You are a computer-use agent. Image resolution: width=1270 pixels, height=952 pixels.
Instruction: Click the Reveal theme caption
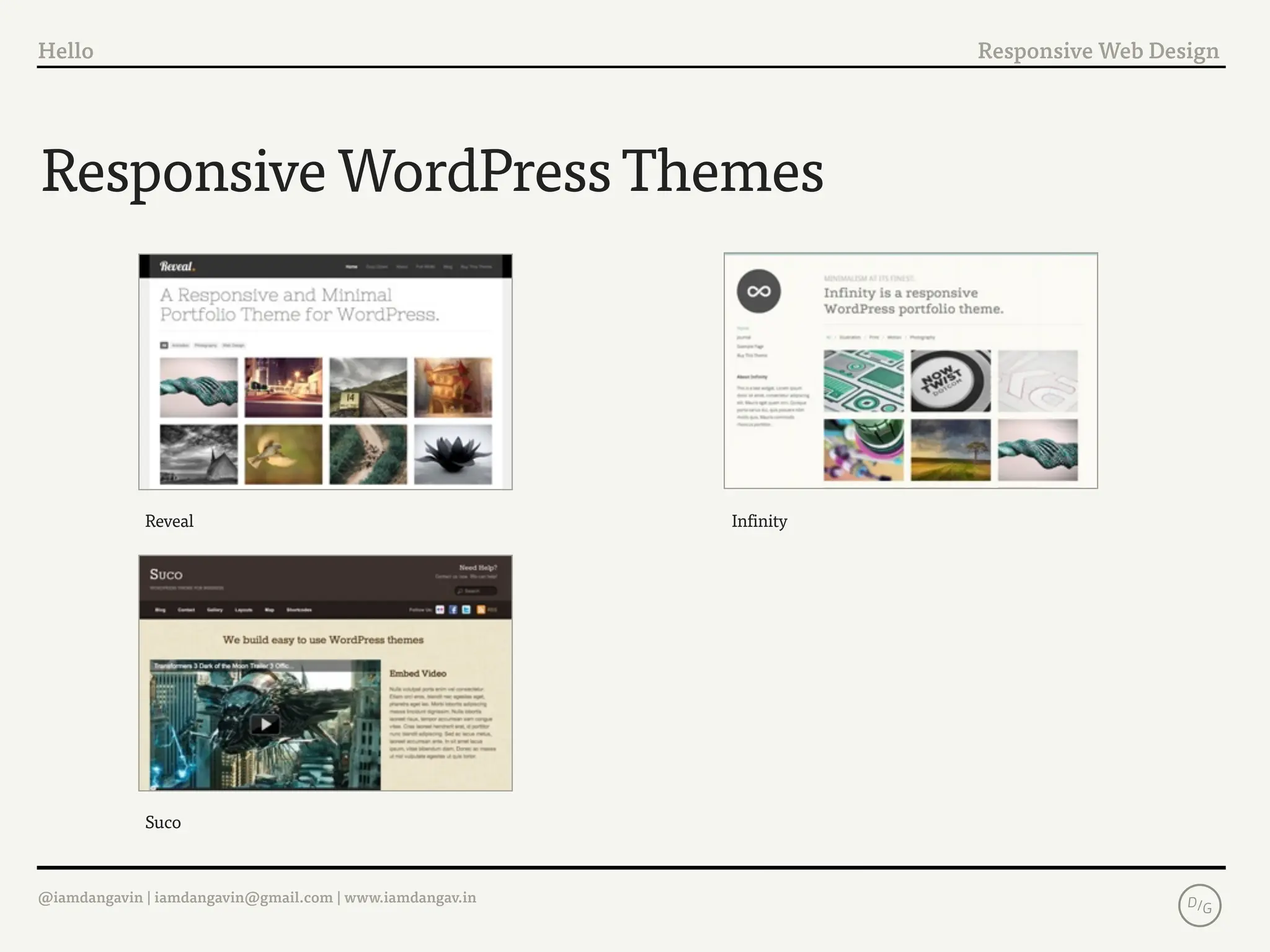(169, 521)
